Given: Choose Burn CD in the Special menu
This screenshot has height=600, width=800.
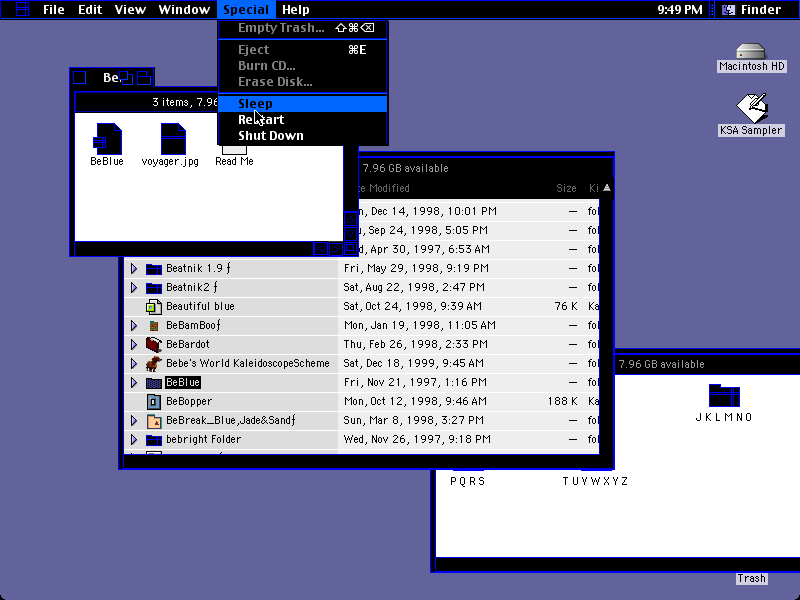Looking at the screenshot, I should (x=303, y=66).
